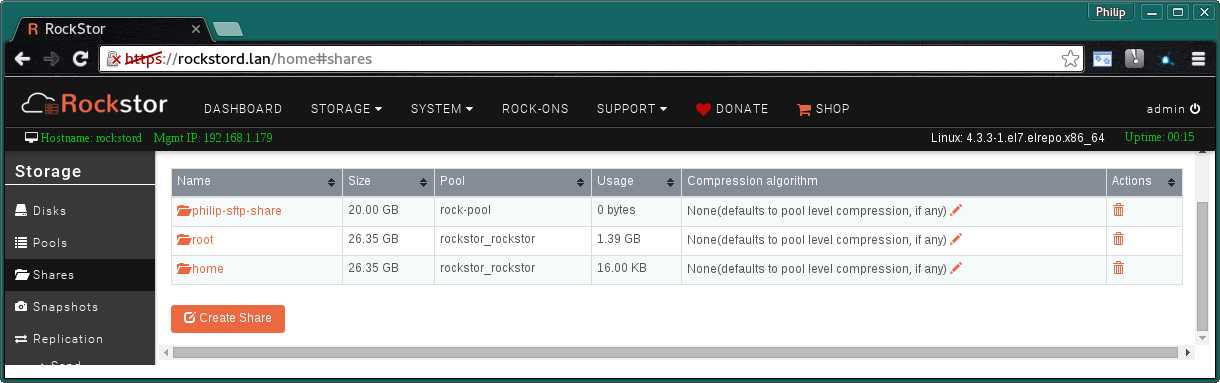The height and width of the screenshot is (383, 1220).
Task: Sort table by Size column
Action: tap(423, 182)
